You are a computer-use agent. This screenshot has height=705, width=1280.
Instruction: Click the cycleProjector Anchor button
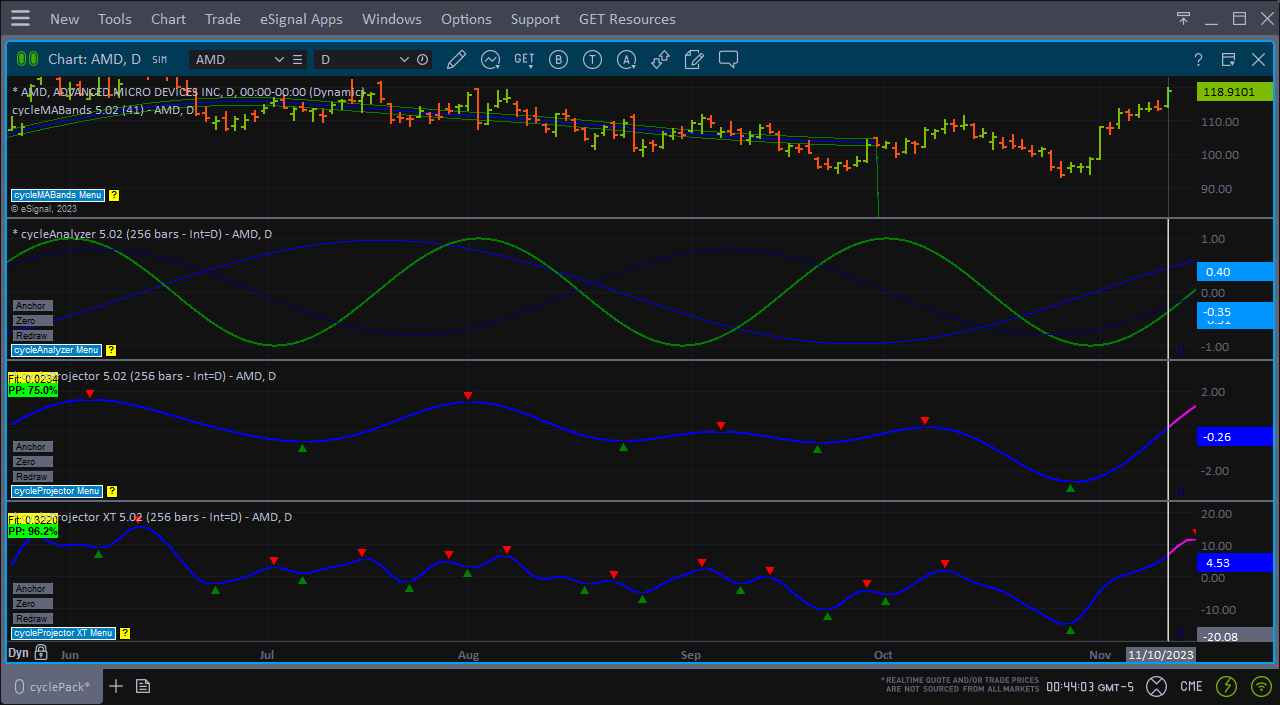[x=32, y=447]
